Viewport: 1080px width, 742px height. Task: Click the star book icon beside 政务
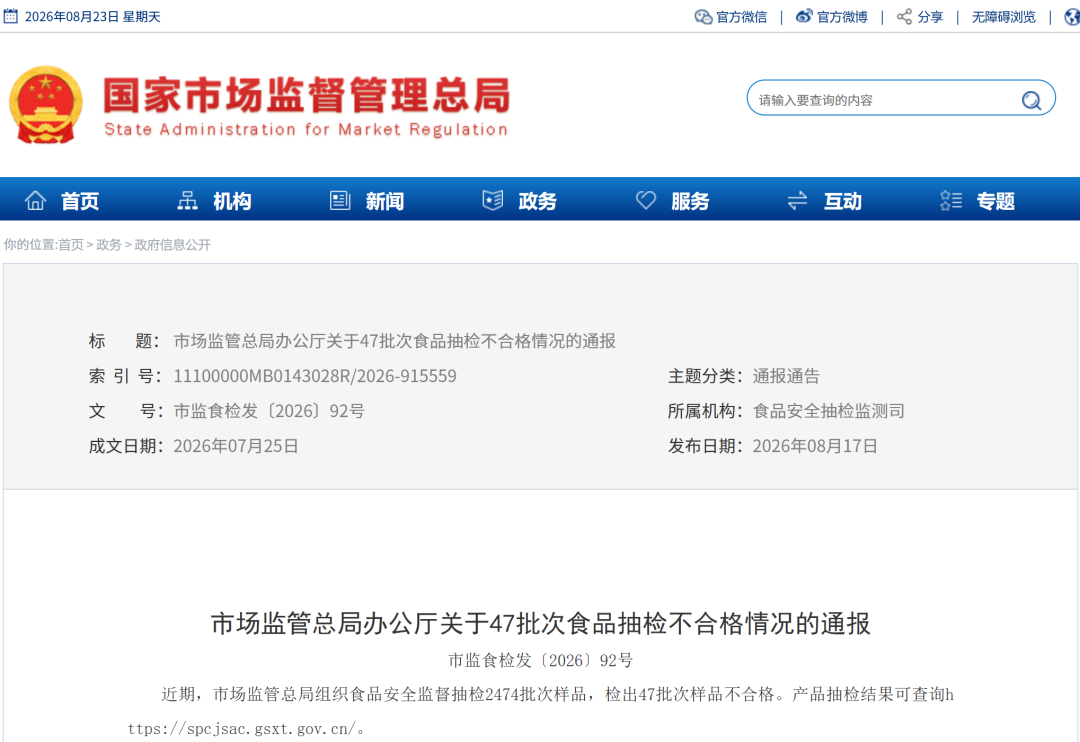[x=492, y=200]
